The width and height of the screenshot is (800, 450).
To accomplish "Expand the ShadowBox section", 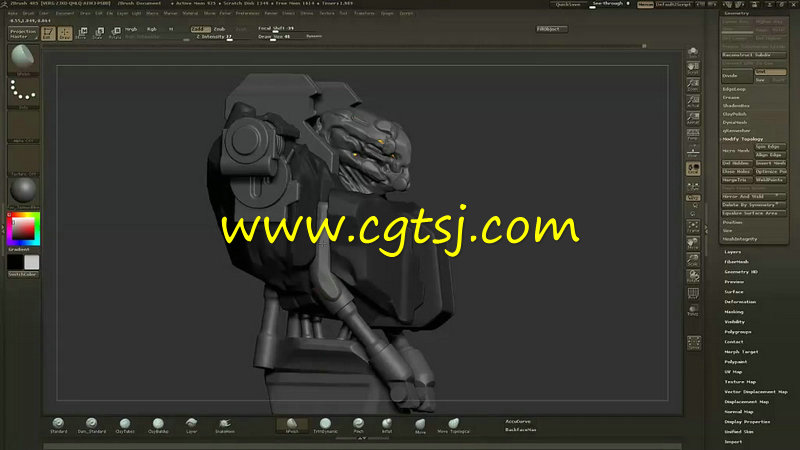I will click(736, 106).
